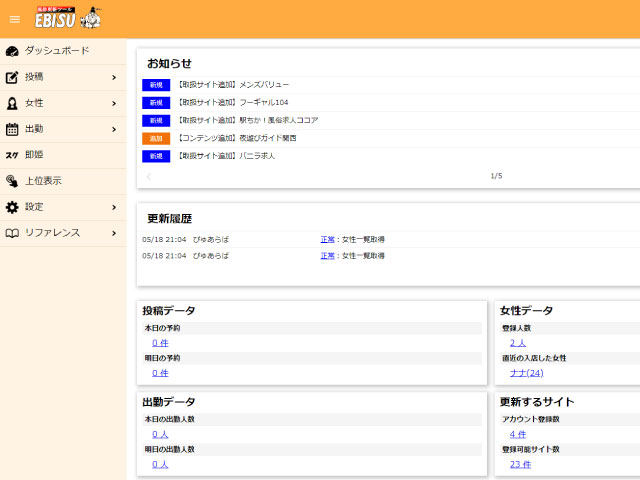Expand the 出勤 submenu chevron

[114, 129]
